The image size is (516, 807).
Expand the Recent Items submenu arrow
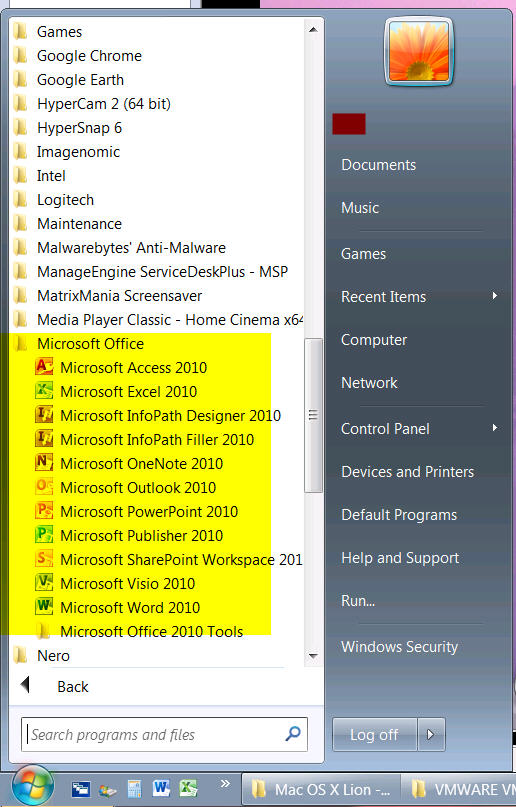[494, 296]
